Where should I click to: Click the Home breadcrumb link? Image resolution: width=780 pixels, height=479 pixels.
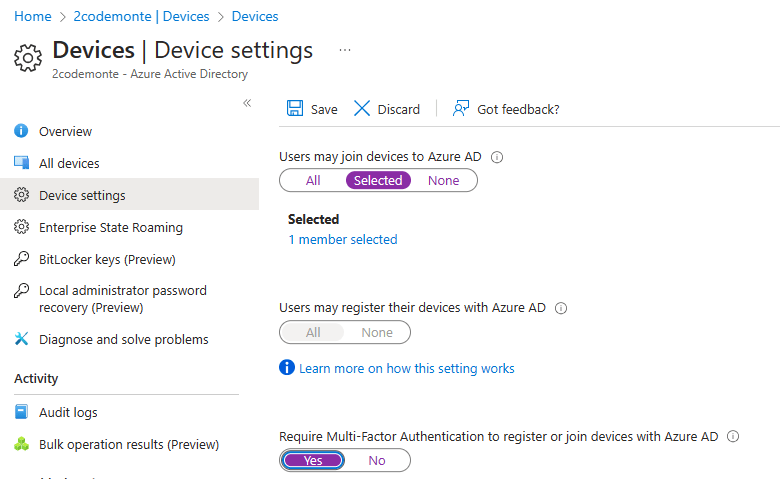point(32,16)
